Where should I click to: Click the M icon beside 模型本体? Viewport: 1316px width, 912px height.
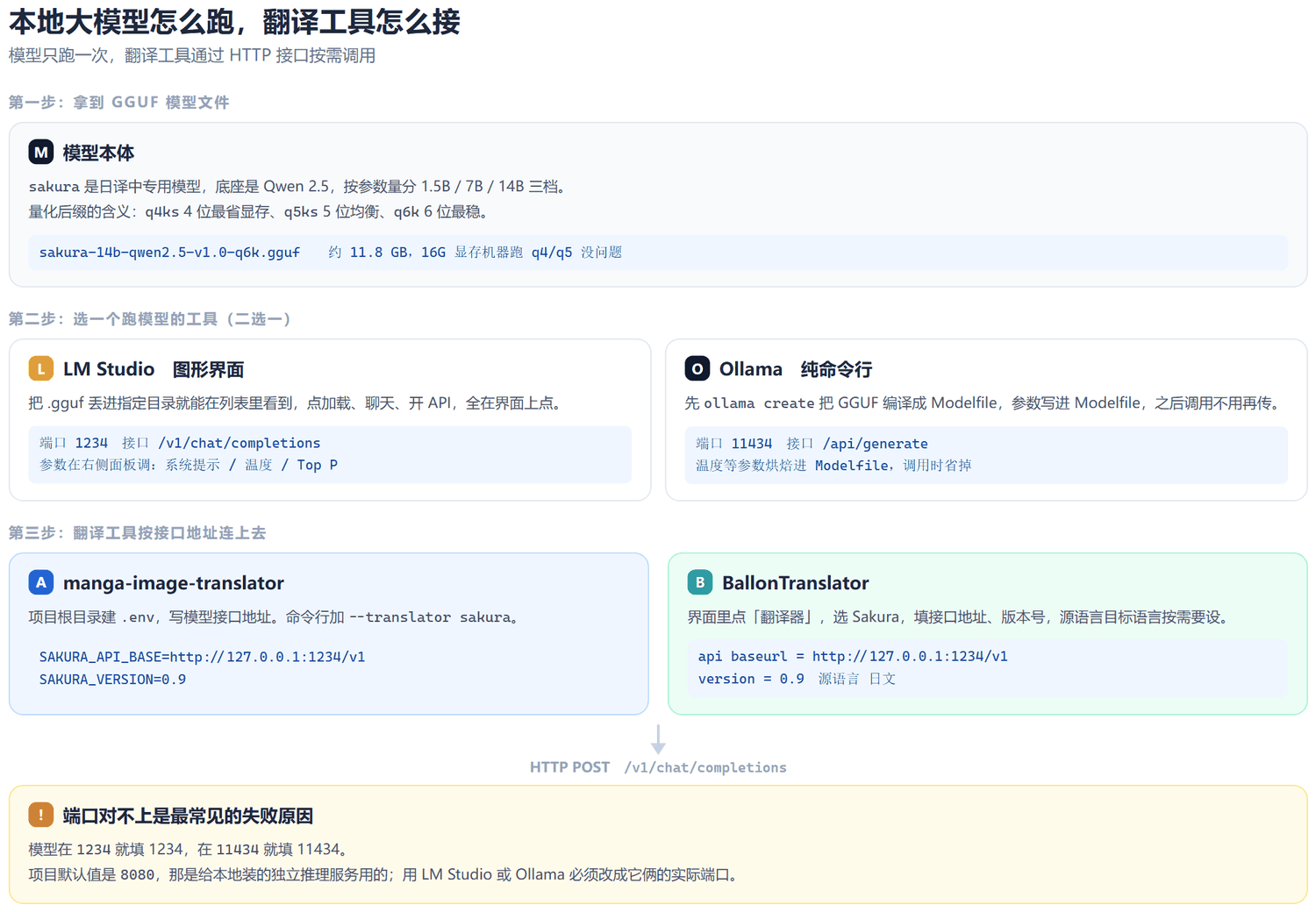click(41, 152)
